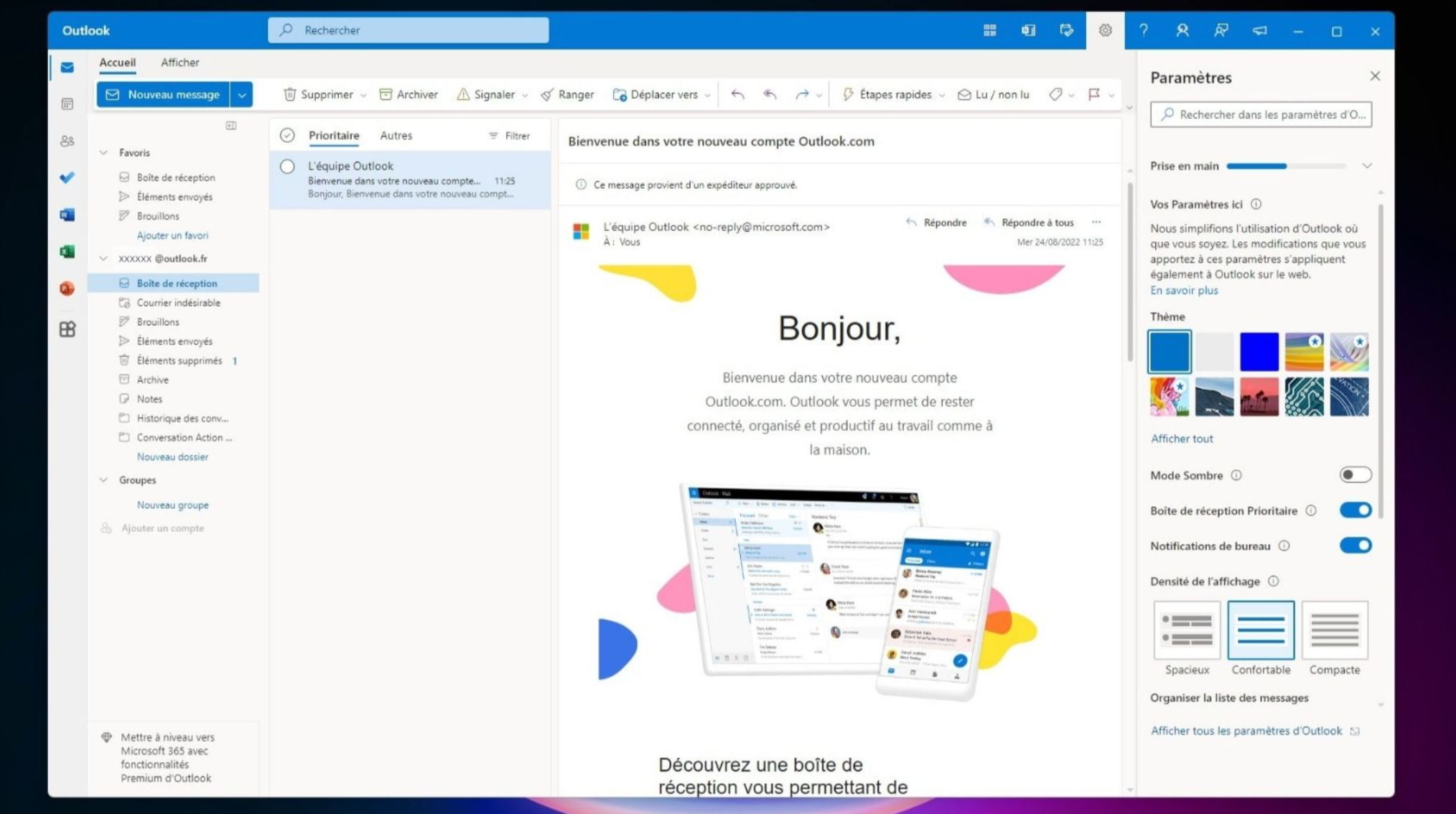Turn off Notifications de bureau
Viewport: 1456px width, 814px height.
tap(1354, 546)
